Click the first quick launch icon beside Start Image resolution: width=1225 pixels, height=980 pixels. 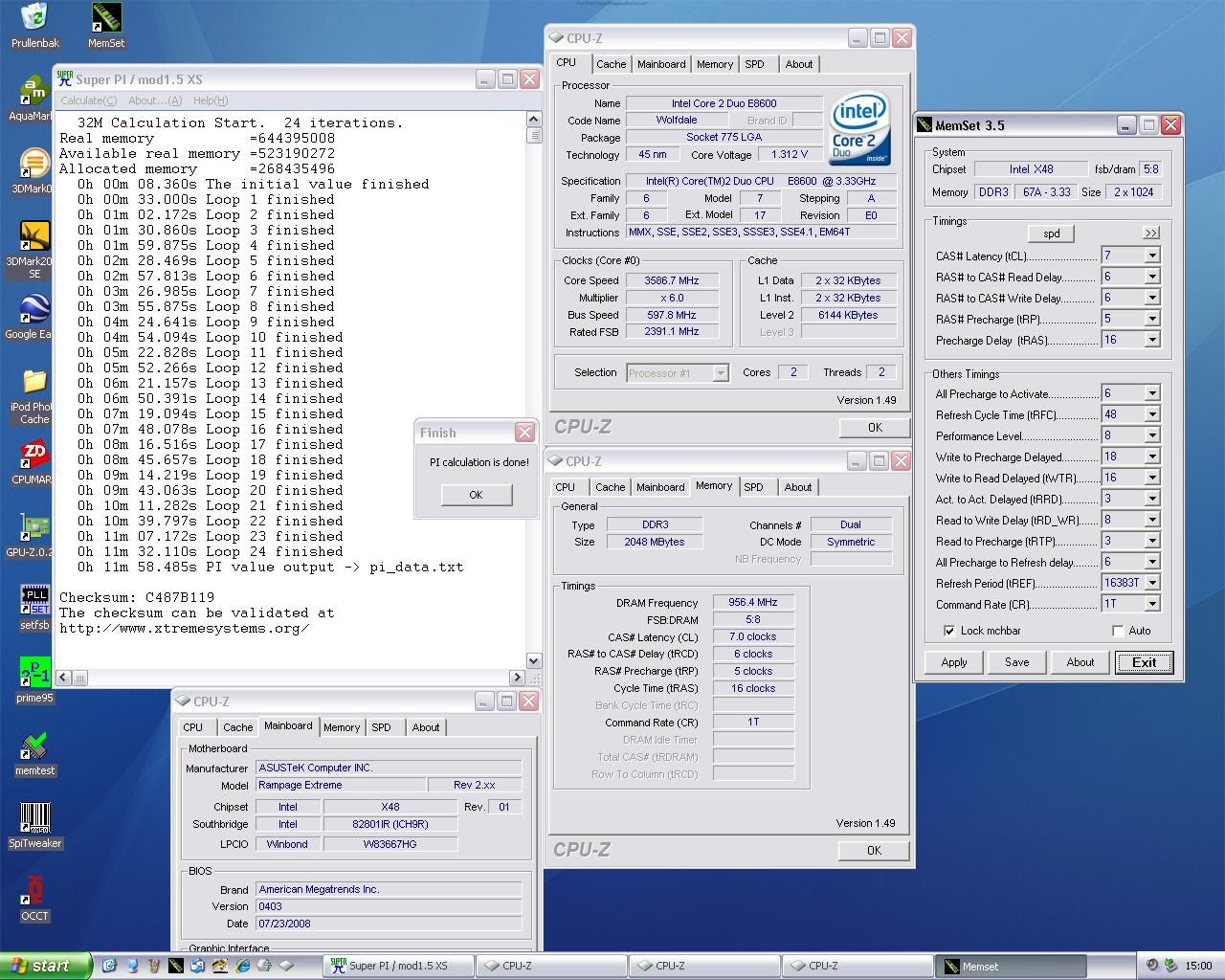(109, 966)
